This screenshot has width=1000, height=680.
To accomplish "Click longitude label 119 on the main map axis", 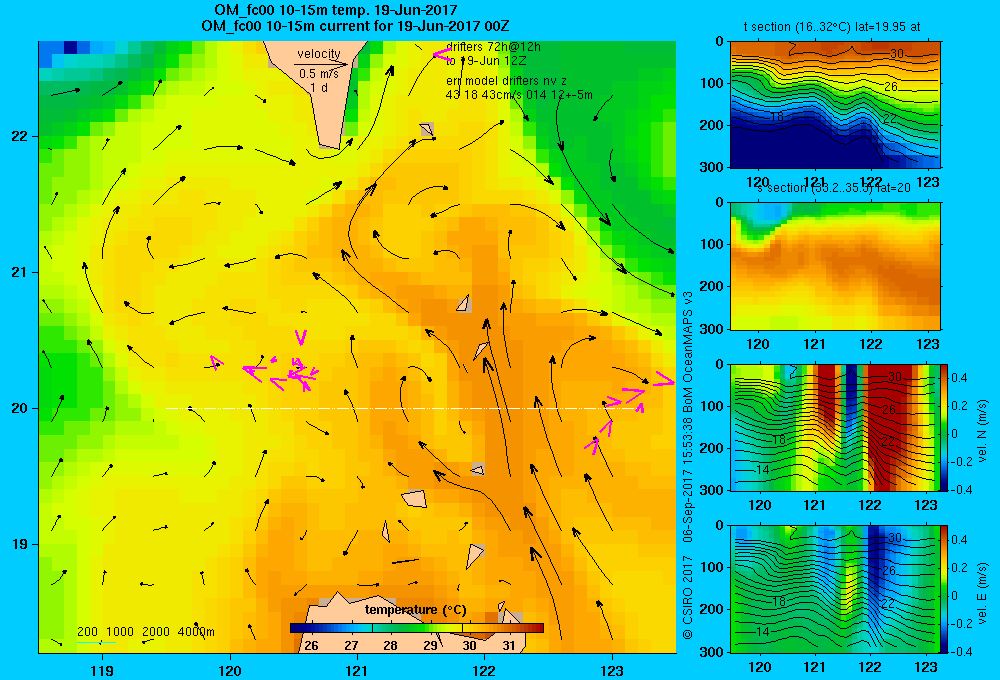I will point(102,670).
